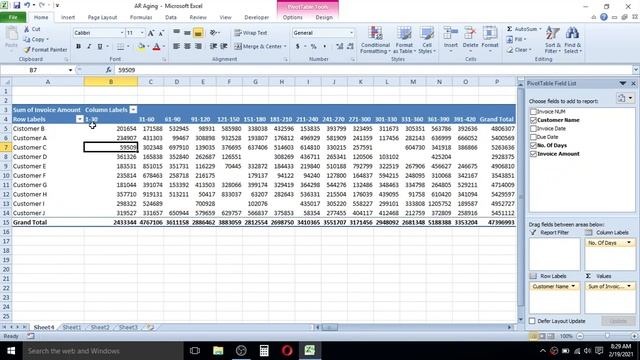Open Sort & Filter menu
The image size is (640, 360).
tap(553, 40)
